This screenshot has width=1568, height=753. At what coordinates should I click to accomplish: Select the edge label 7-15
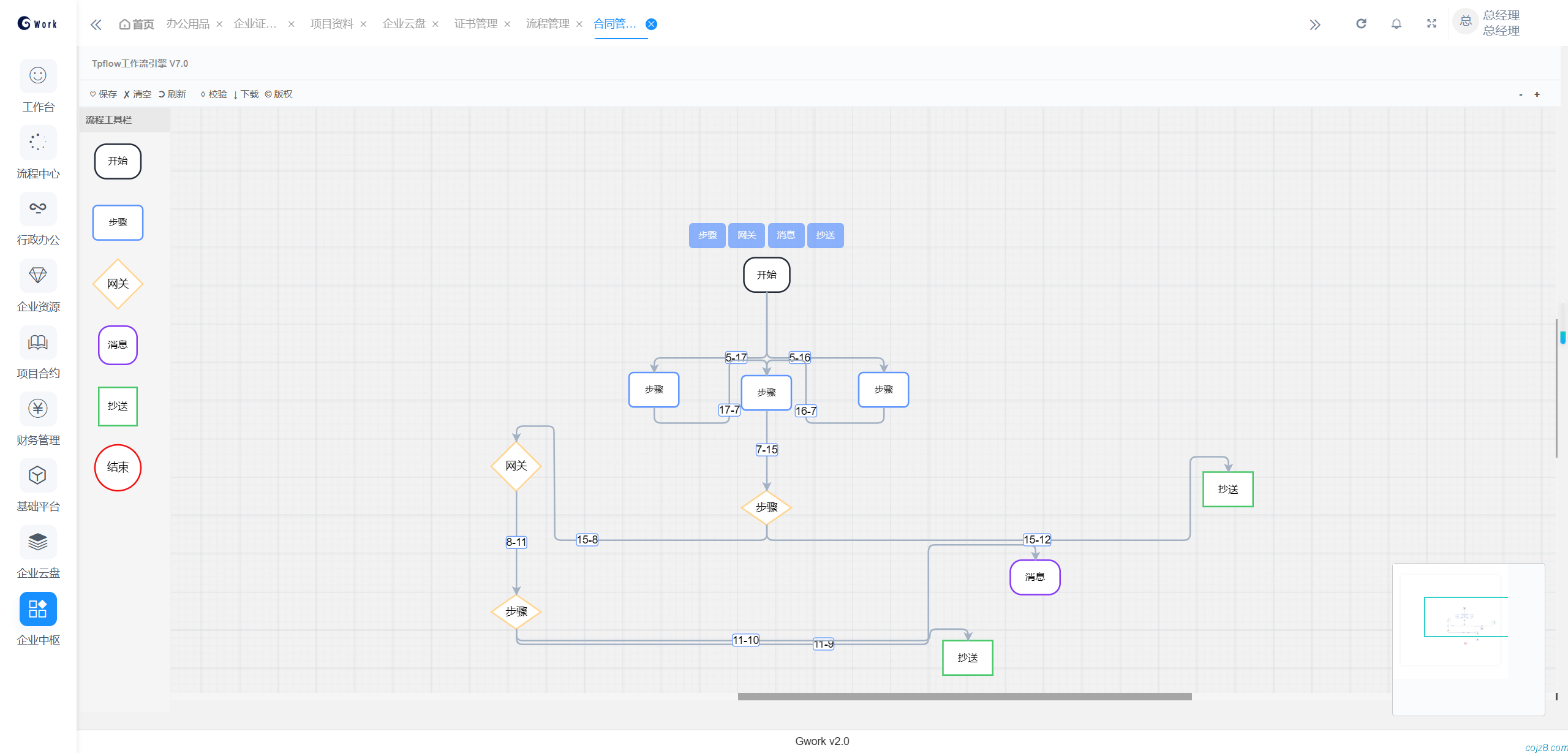point(767,450)
